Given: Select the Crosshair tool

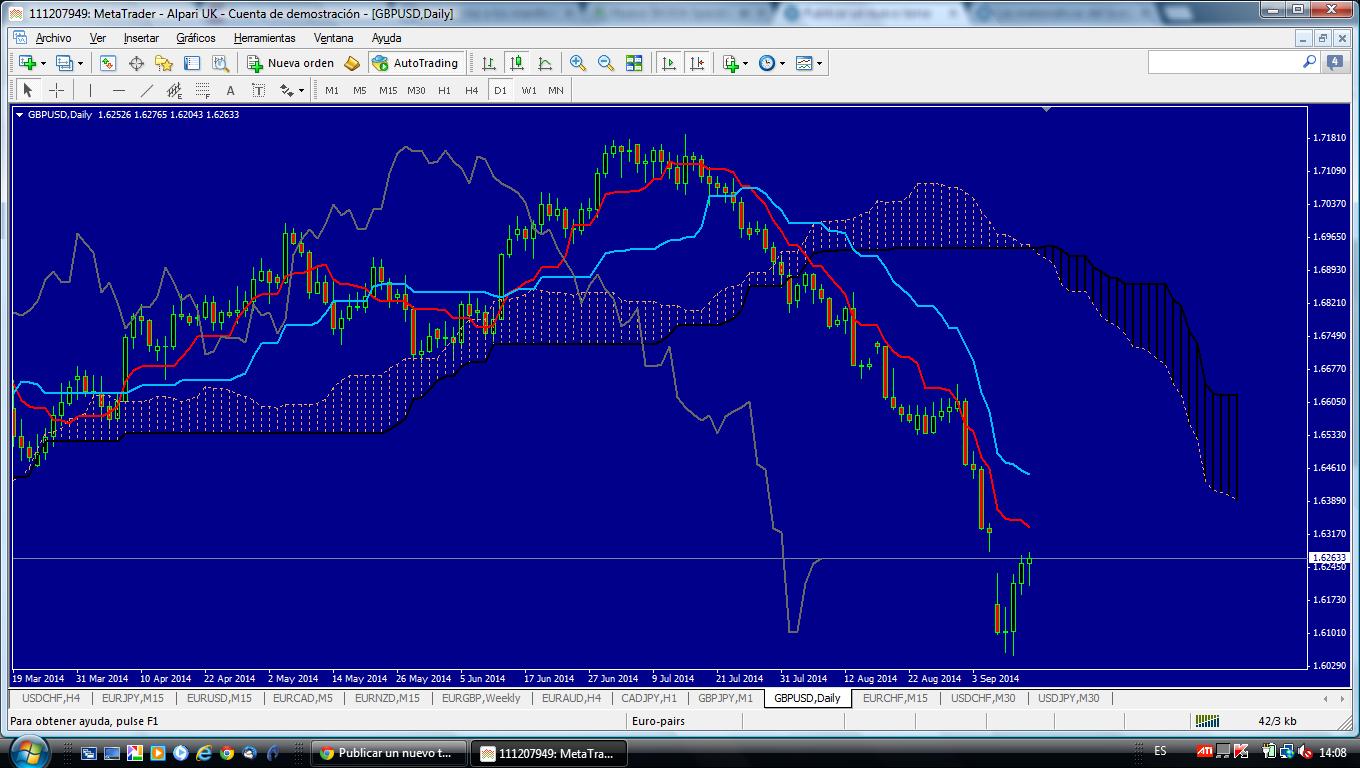Looking at the screenshot, I should point(56,90).
